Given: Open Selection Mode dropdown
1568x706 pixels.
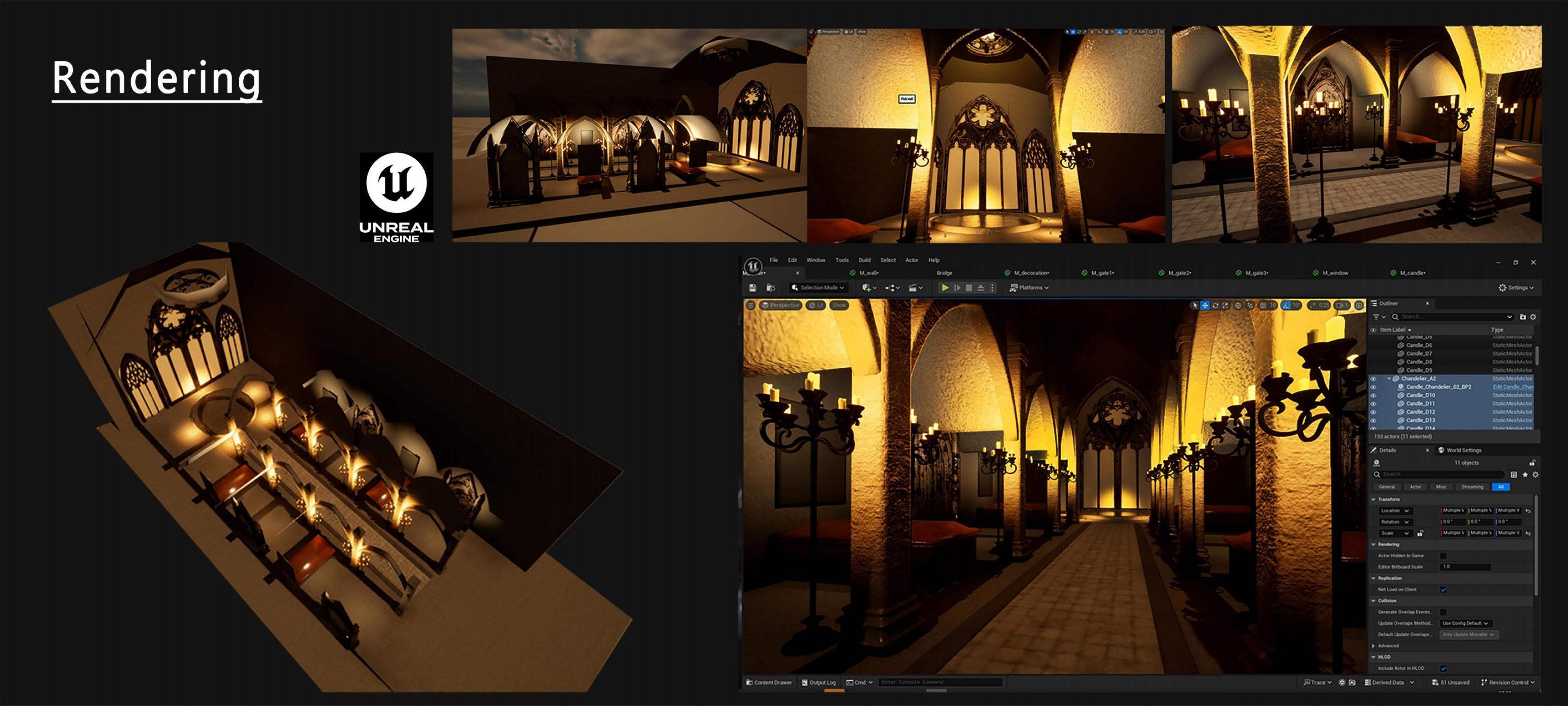Looking at the screenshot, I should (x=820, y=288).
